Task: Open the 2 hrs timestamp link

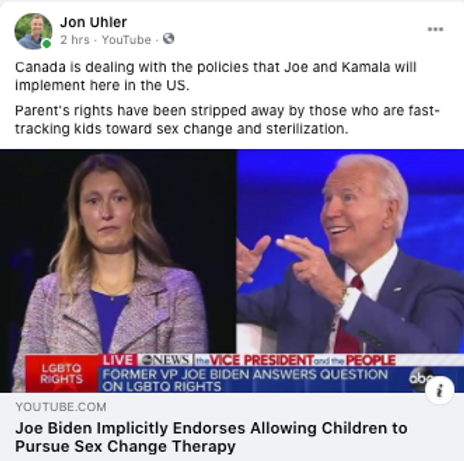Action: (x=75, y=40)
